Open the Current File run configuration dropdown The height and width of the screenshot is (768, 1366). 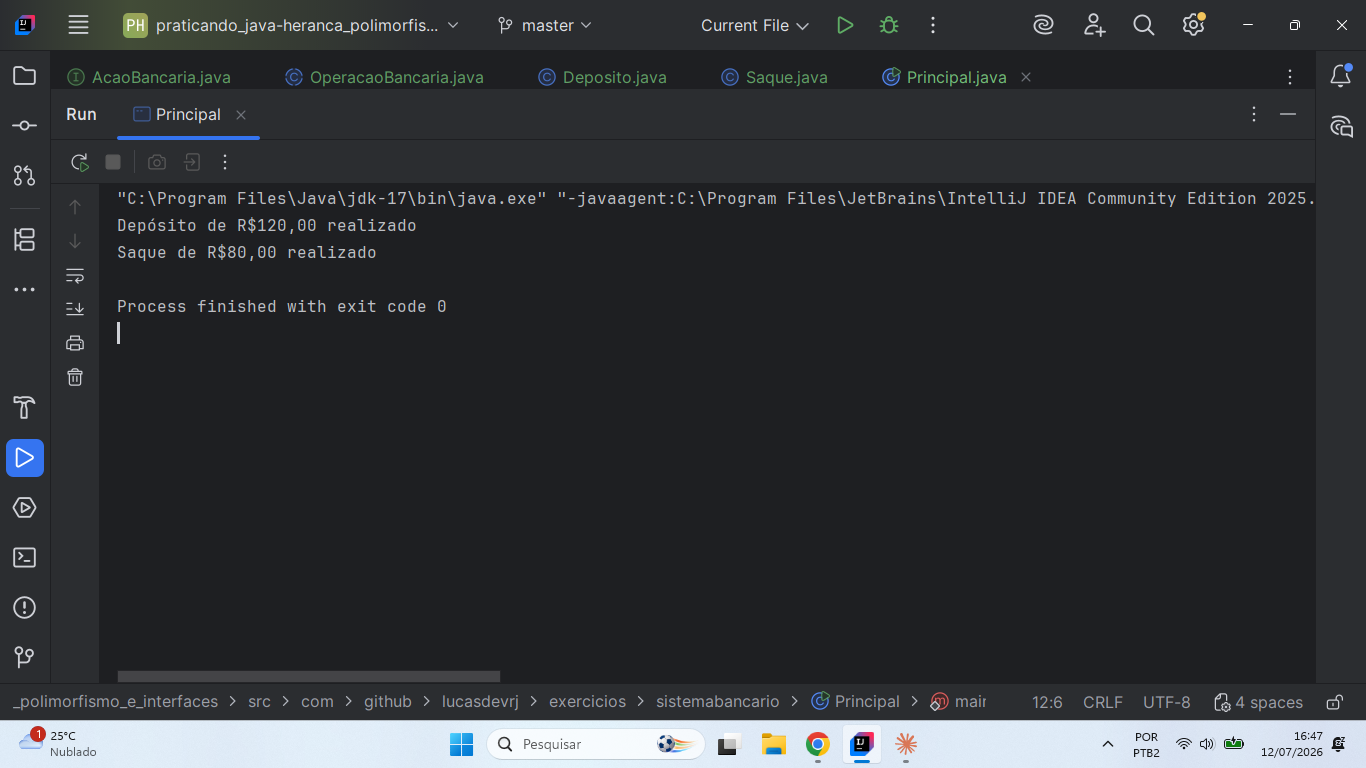click(755, 26)
